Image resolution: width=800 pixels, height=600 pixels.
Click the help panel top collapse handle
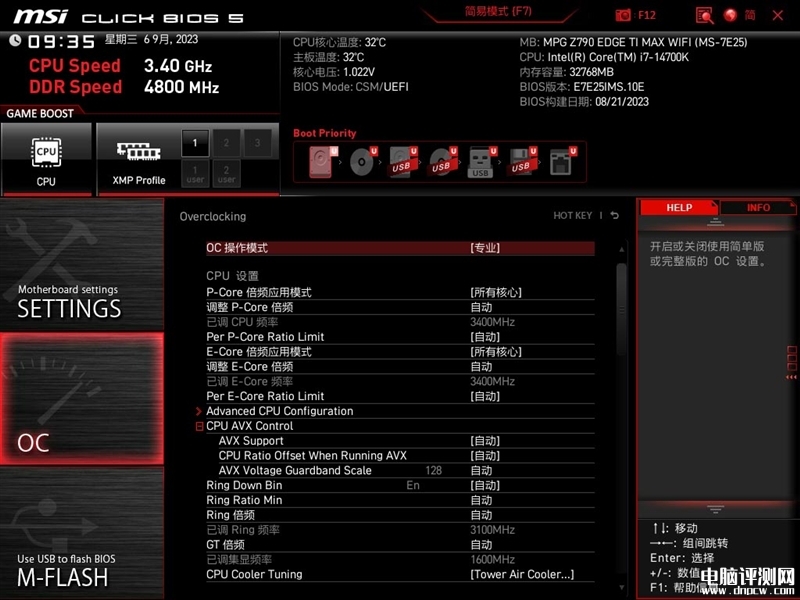click(715, 222)
